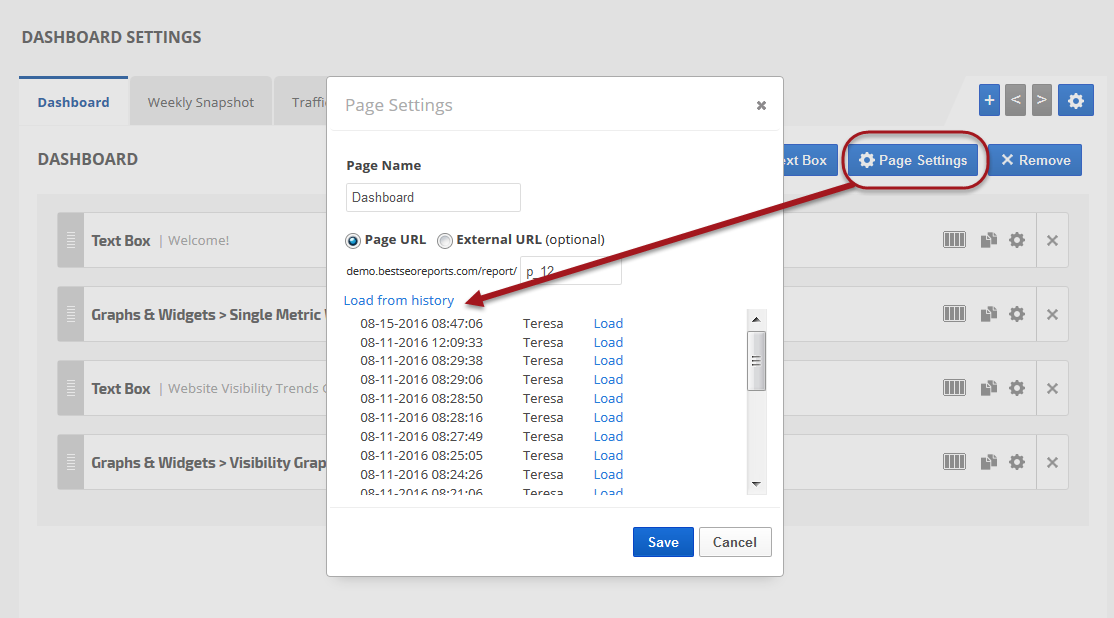Viewport: 1114px width, 618px height.
Task: Select the Page URL radio button
Action: [x=353, y=240]
